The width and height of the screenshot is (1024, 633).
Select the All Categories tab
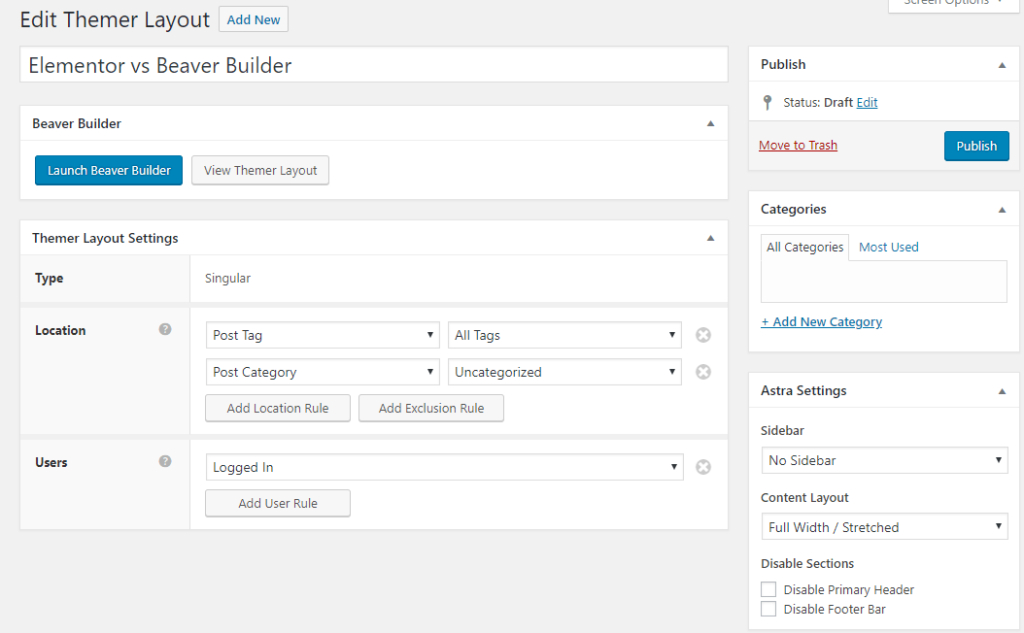coord(805,247)
